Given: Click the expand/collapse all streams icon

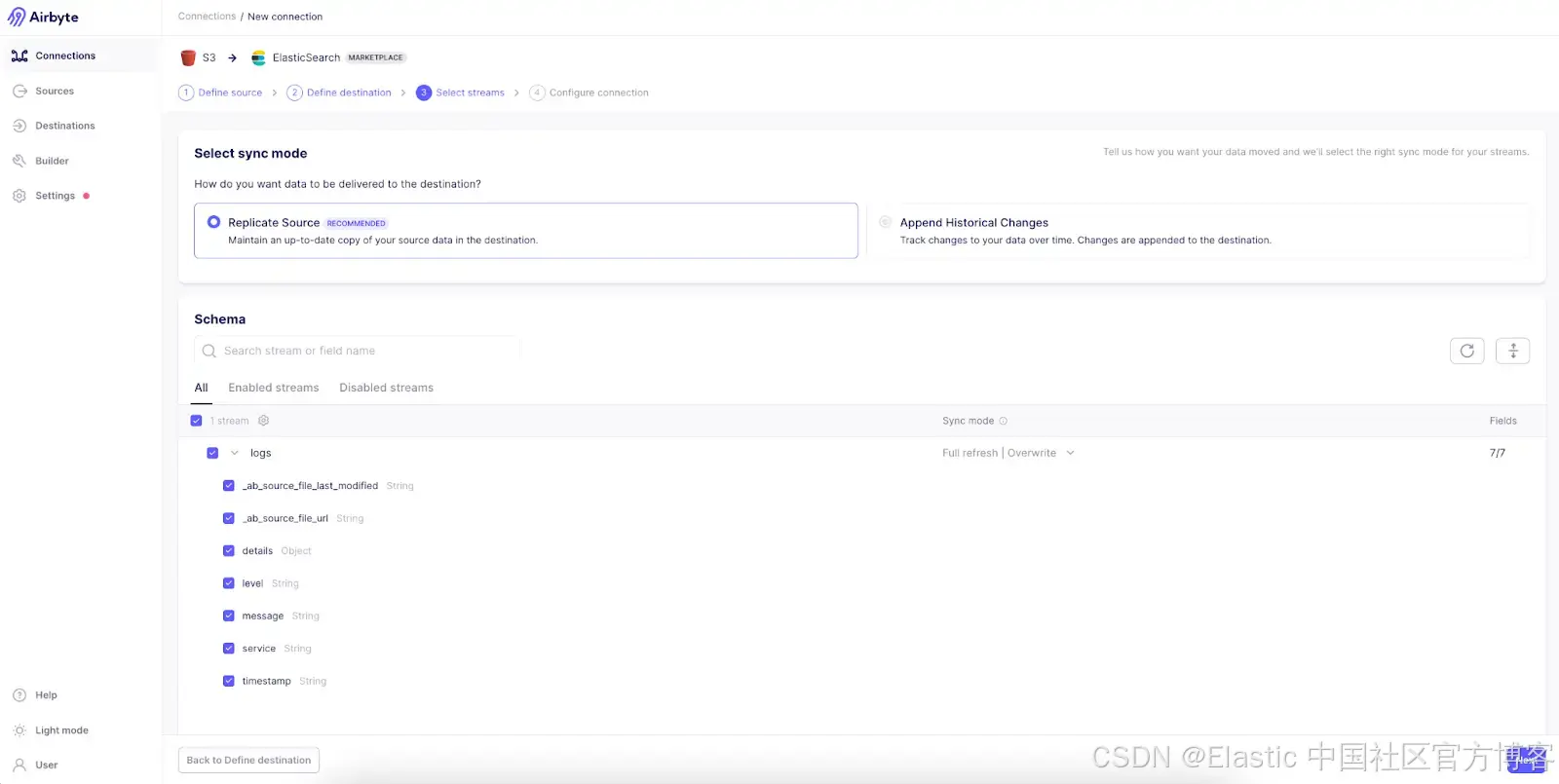Looking at the screenshot, I should [x=1512, y=351].
